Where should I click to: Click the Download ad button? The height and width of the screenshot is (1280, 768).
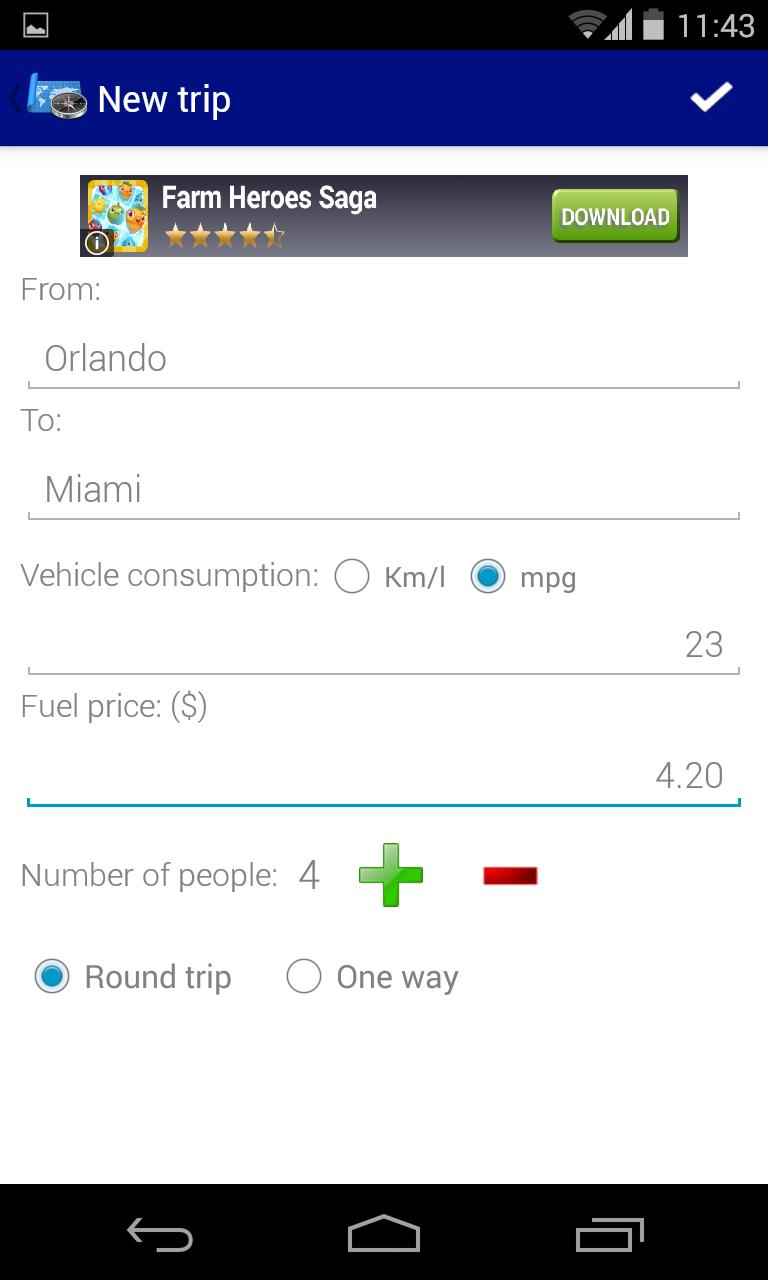(615, 216)
